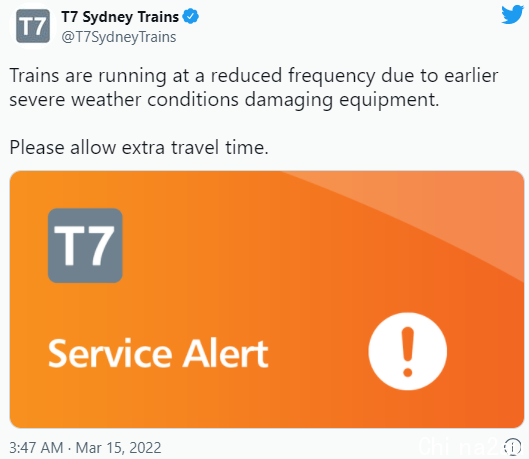
Task: Open the @T7SydneyTrains handle link
Action: tap(119, 37)
